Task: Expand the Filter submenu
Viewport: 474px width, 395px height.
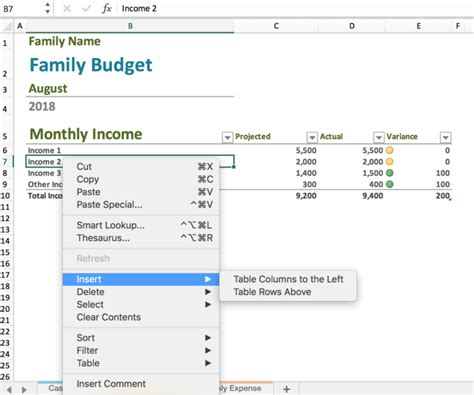Action: (141, 351)
